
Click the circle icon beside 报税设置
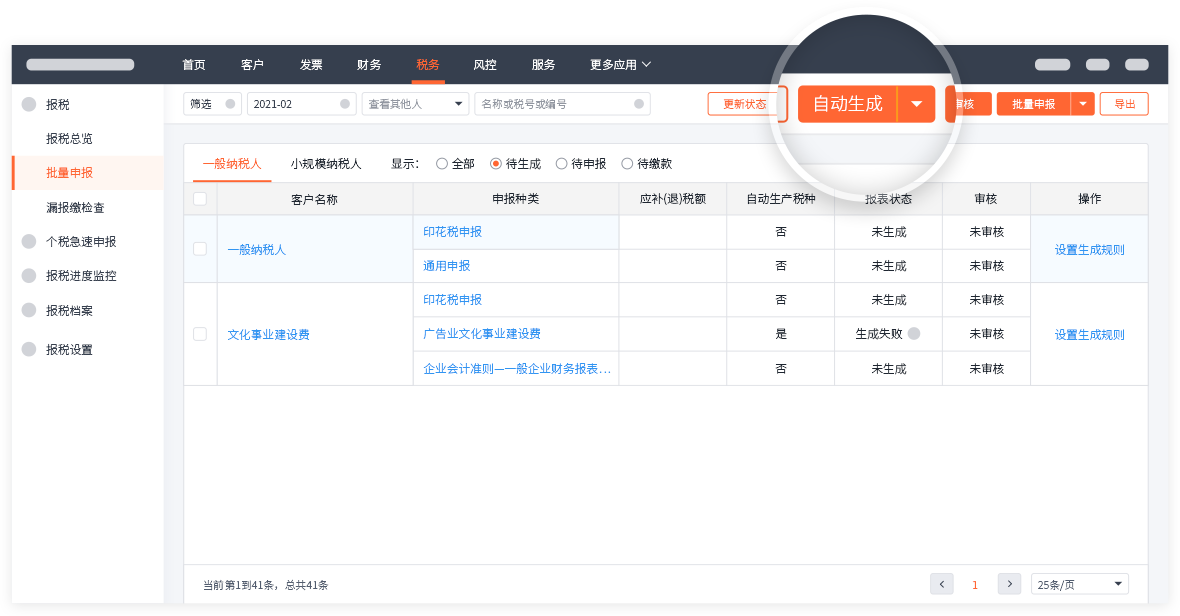pos(29,349)
